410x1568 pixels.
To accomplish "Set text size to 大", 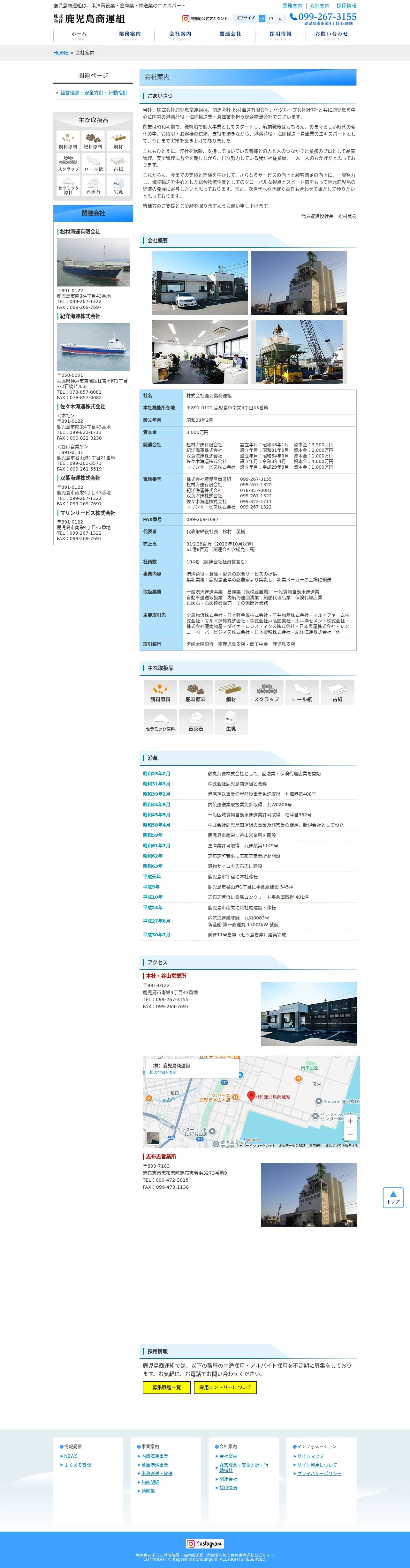I will tap(280, 19).
